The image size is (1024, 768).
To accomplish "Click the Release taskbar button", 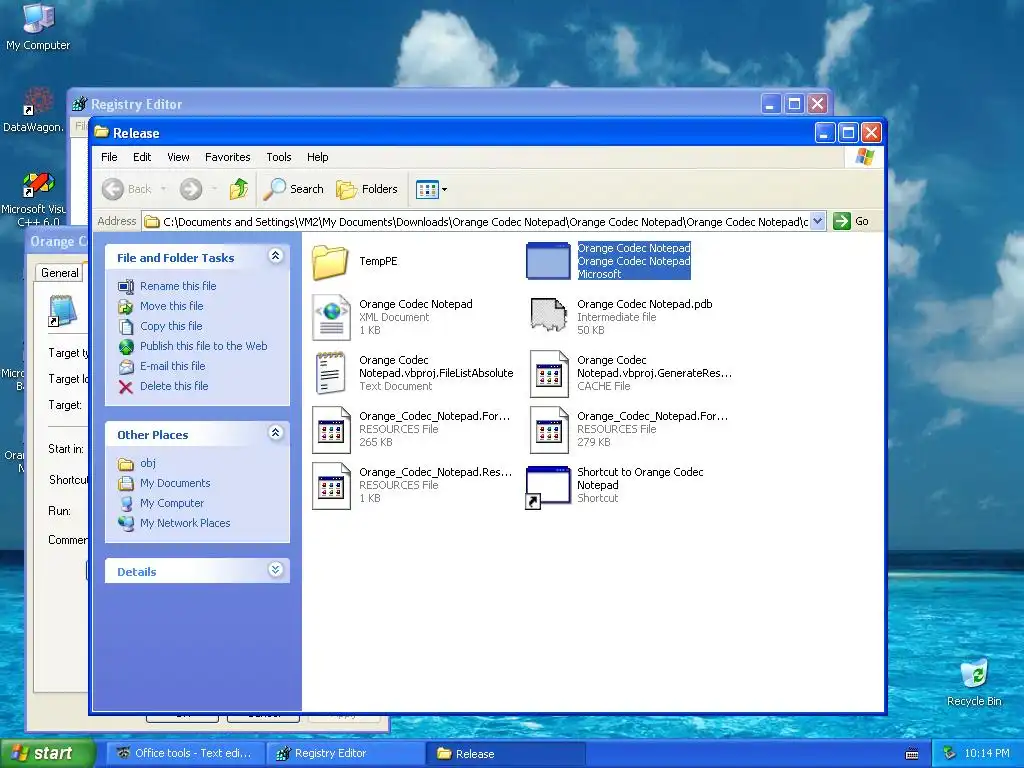I will click(506, 754).
